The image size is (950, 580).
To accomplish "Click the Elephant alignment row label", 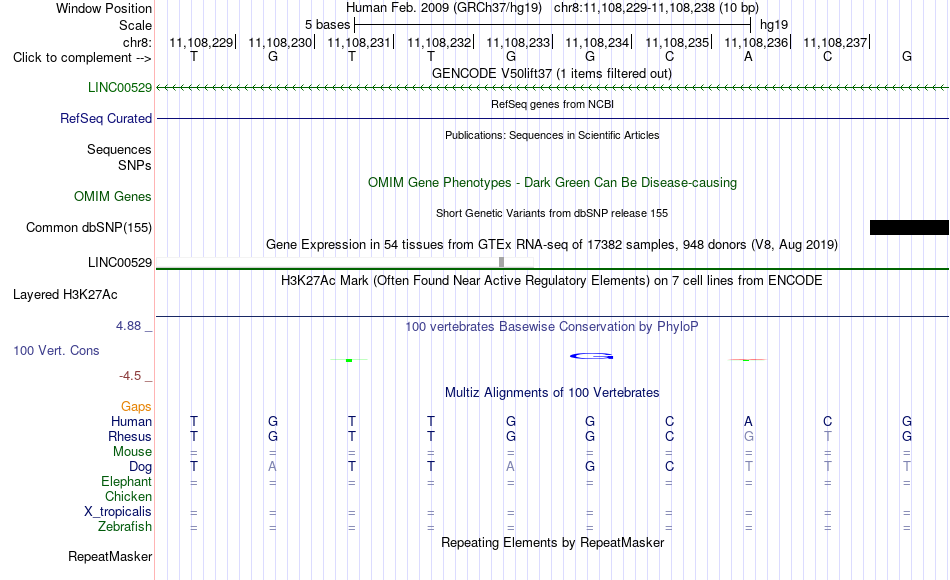I will [x=126, y=481].
